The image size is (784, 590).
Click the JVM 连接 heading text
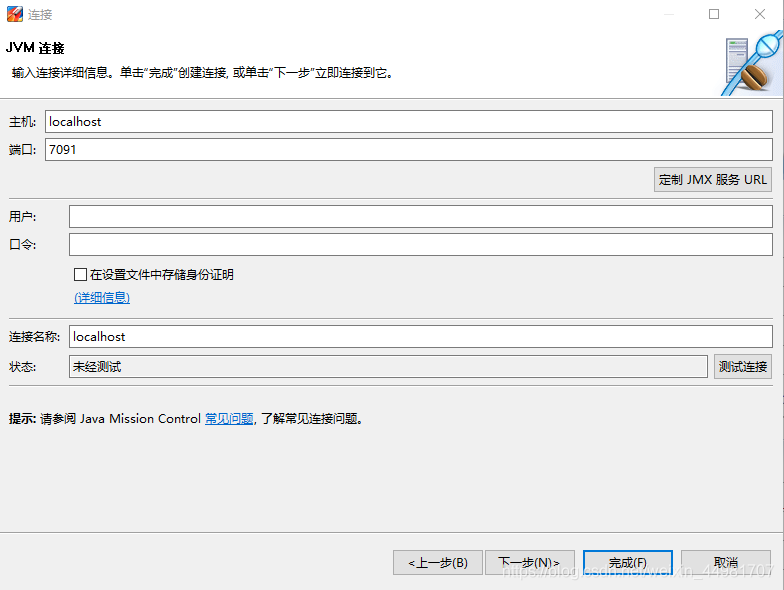[x=35, y=48]
